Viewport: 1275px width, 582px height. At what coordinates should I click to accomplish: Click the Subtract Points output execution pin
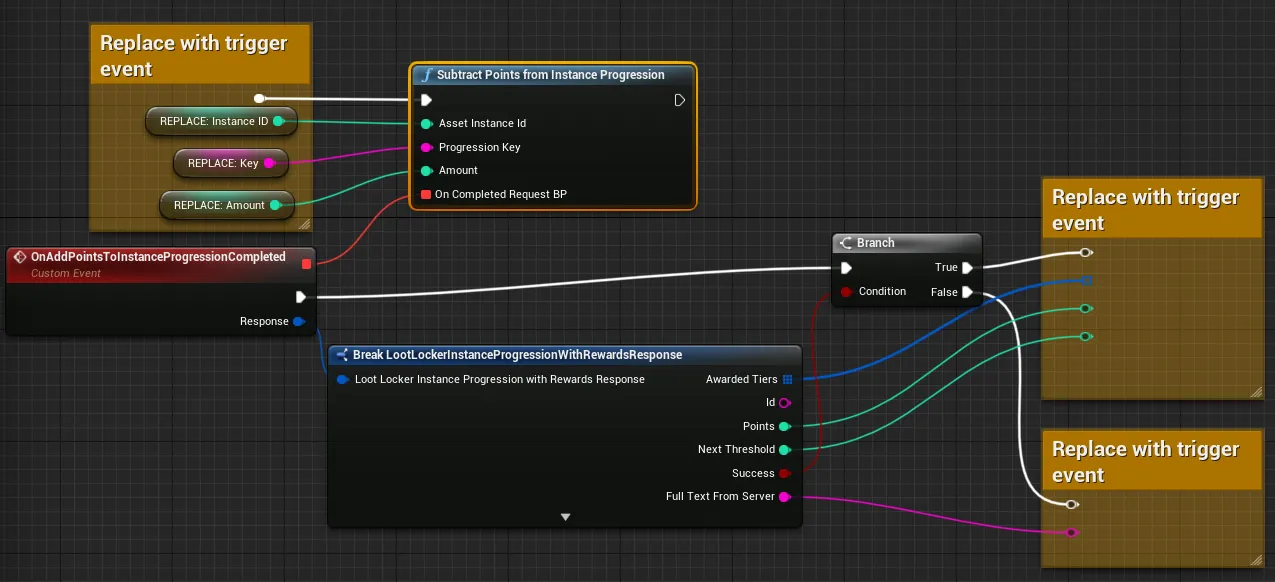click(680, 100)
